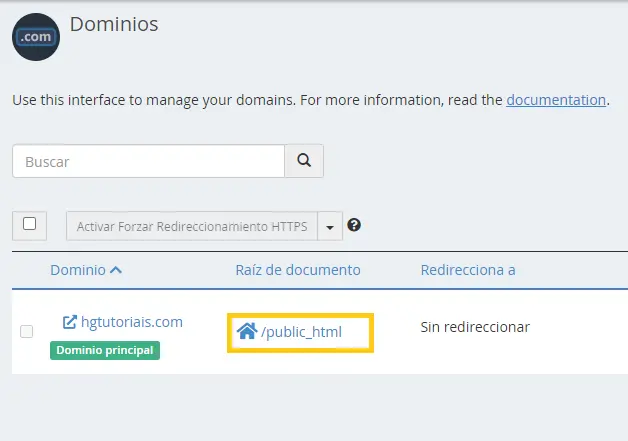The height and width of the screenshot is (441, 628).
Task: Open the /public_html document root link
Action: 301,332
